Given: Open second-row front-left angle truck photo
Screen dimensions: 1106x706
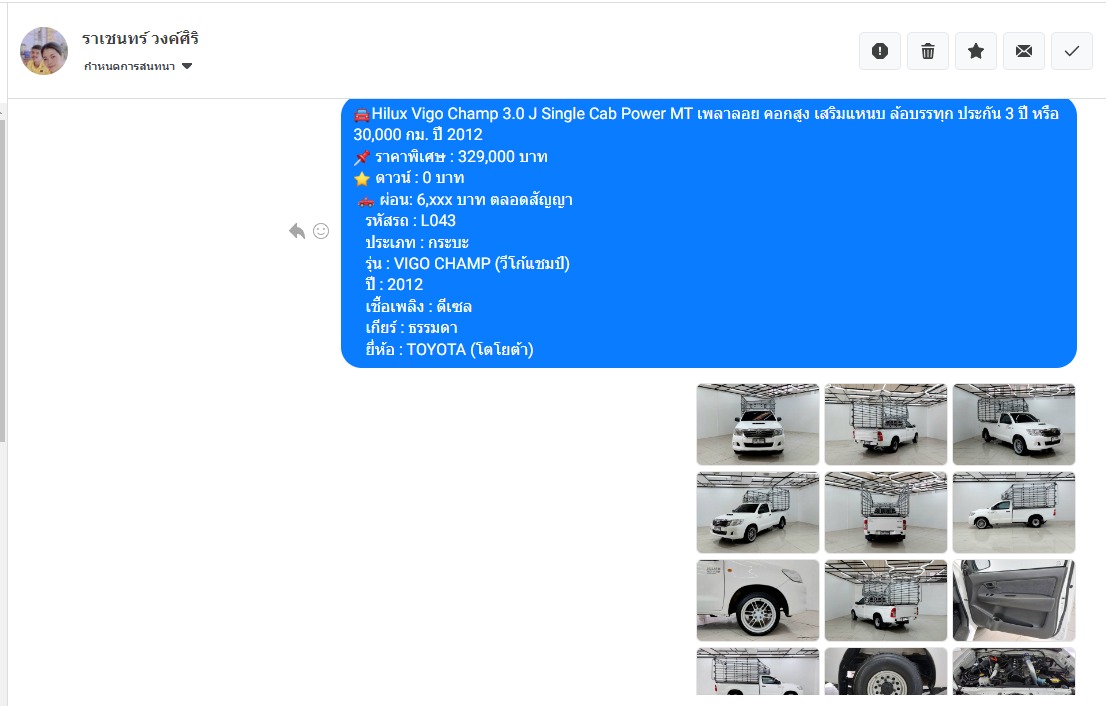Looking at the screenshot, I should click(x=758, y=513).
